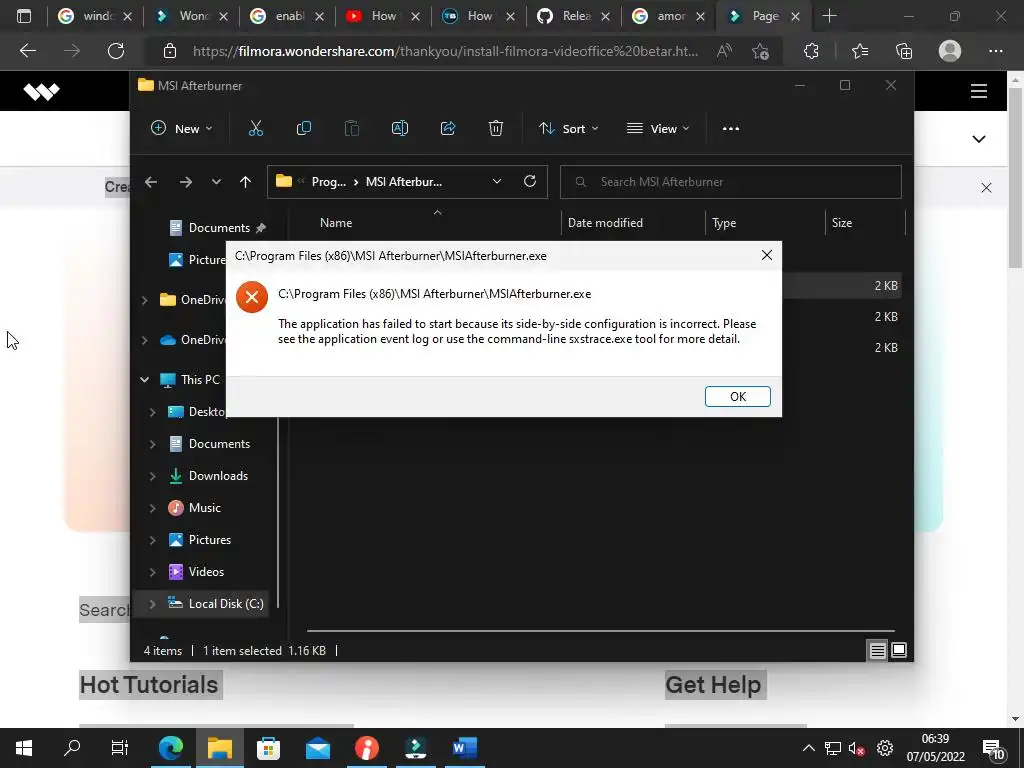Open recent locations chevron next to forward arrow

click(x=216, y=182)
